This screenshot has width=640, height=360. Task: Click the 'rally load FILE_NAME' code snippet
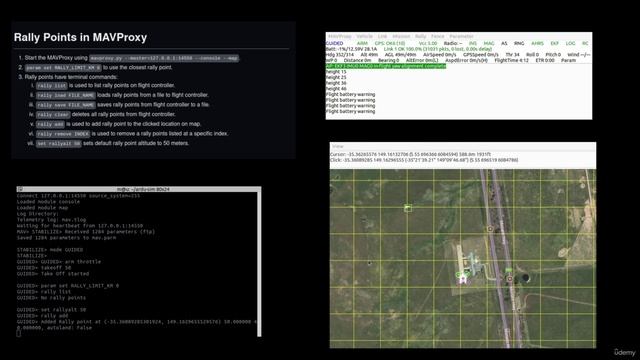(x=66, y=96)
